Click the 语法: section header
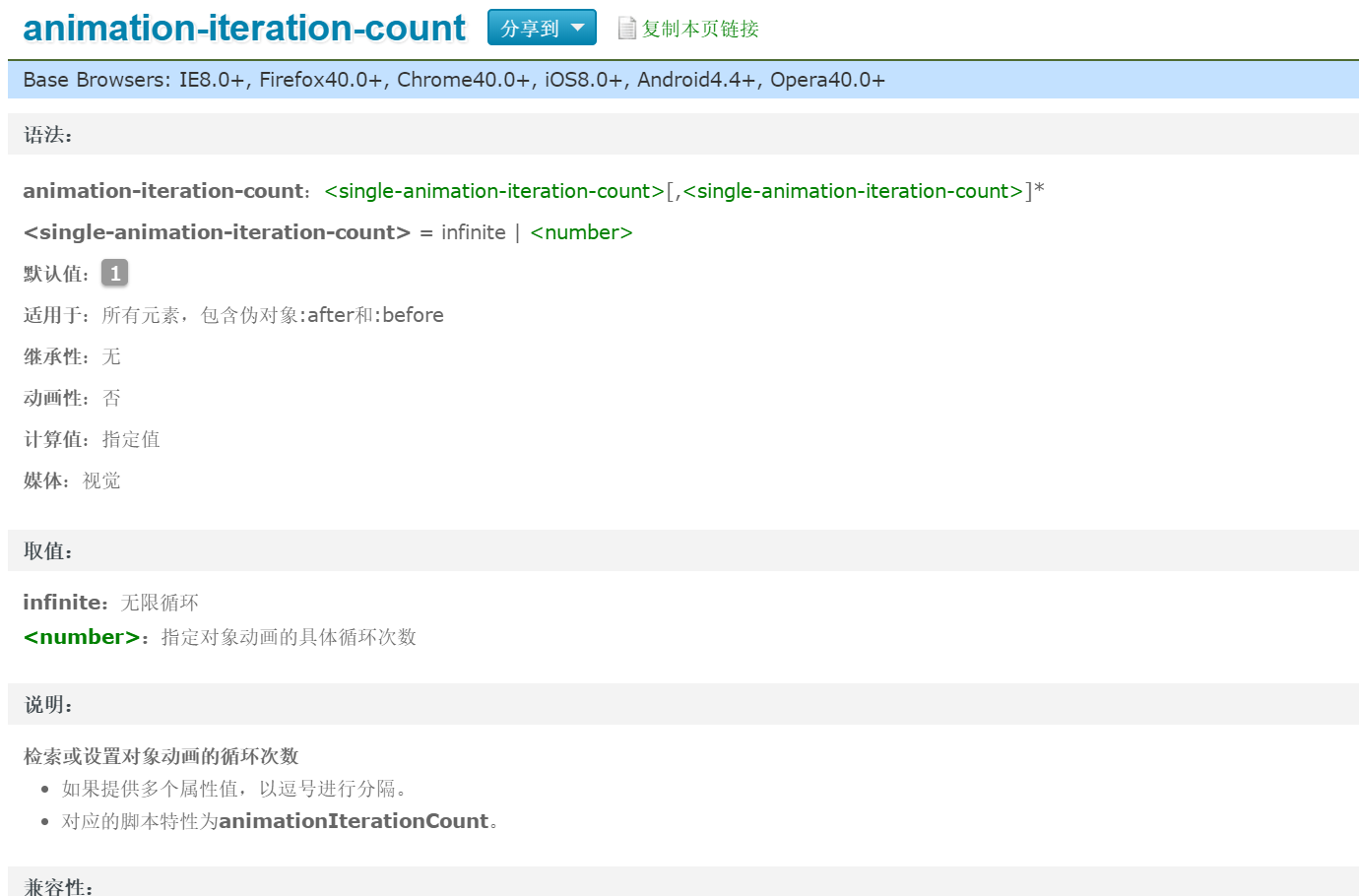Screen dimensions: 1359x896 coord(683,134)
